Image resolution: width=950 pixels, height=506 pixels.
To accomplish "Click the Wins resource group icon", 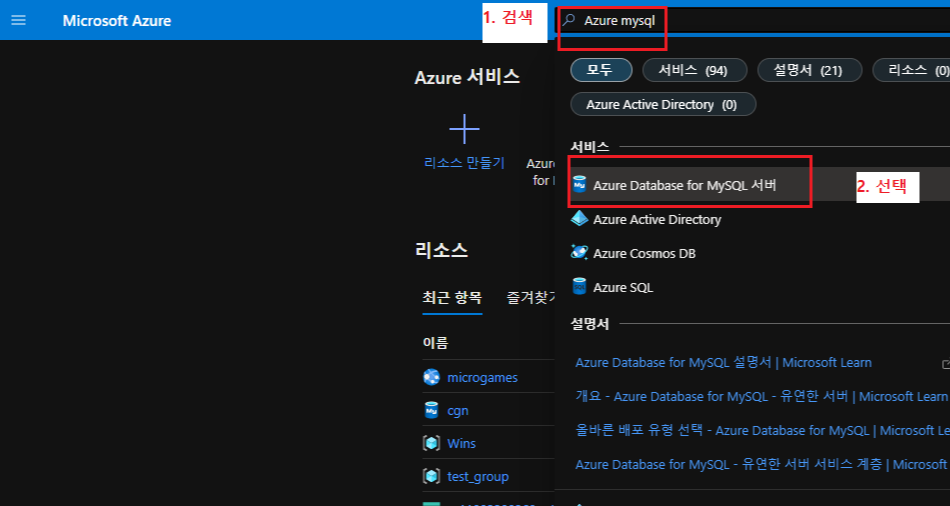I will [x=431, y=443].
